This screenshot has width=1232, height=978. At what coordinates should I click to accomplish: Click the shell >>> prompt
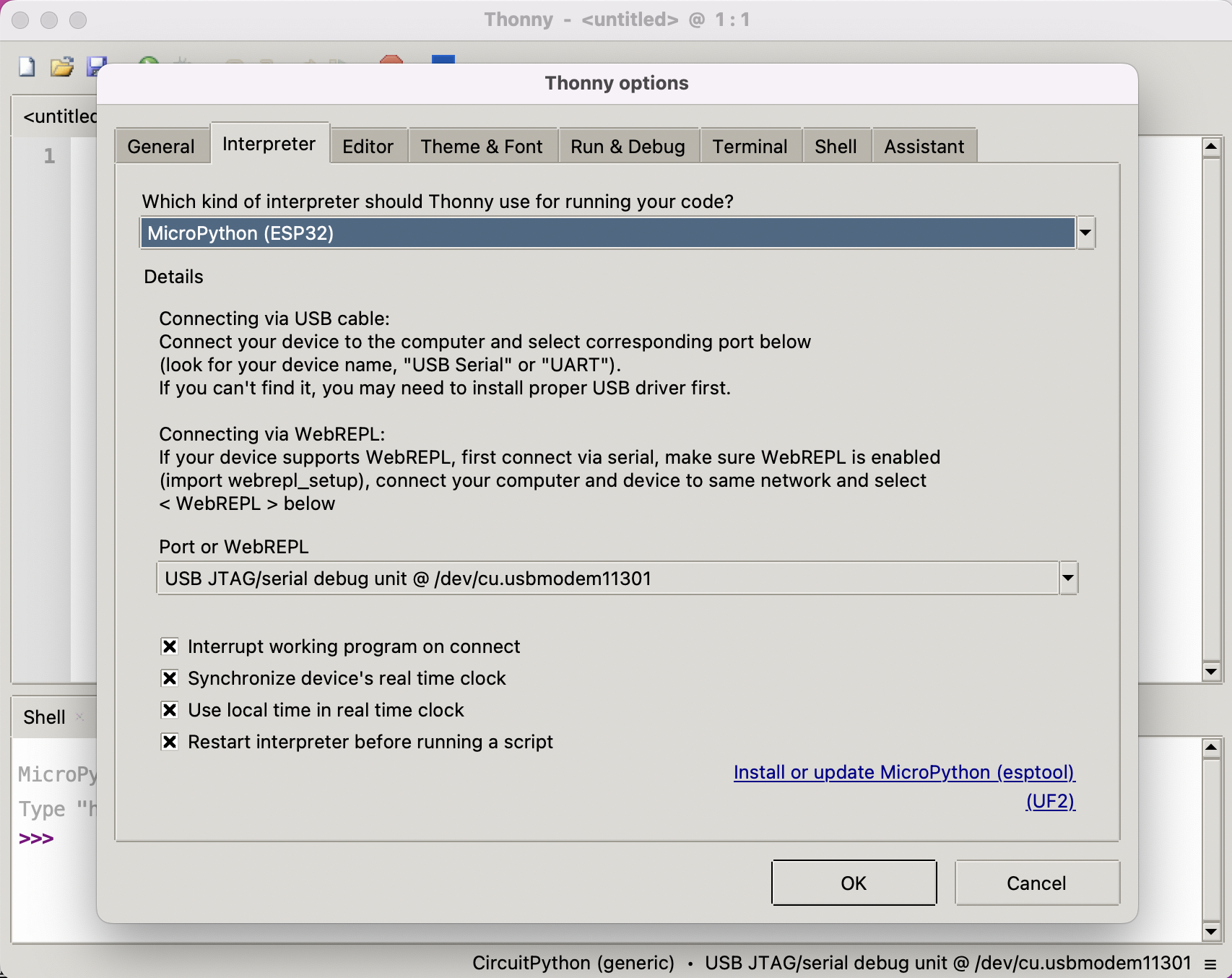click(36, 839)
